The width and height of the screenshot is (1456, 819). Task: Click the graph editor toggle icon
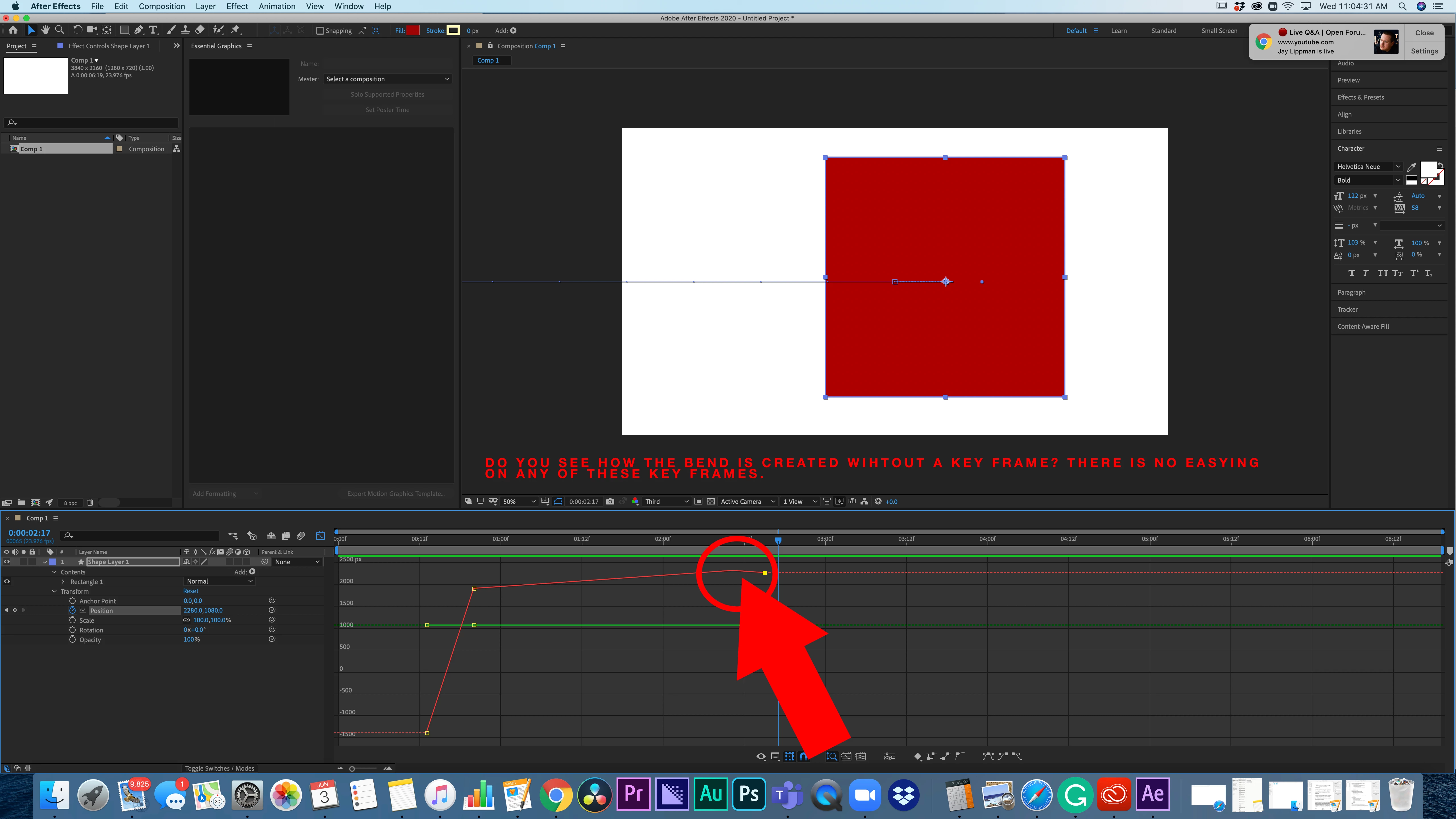pos(320,535)
